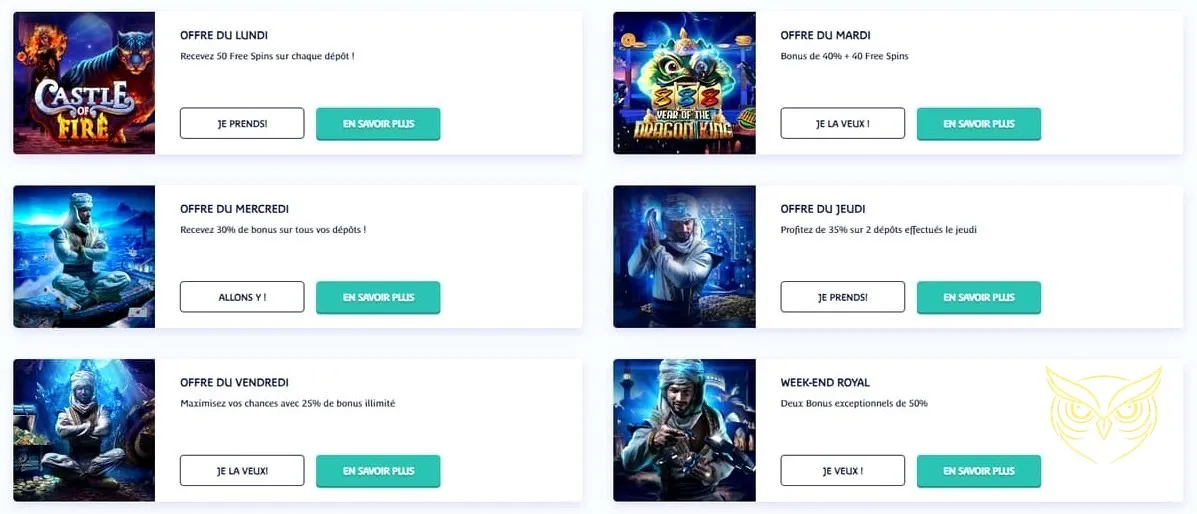
Task: Open EN SAVOIR PLUS for Thursday offer
Action: (979, 298)
